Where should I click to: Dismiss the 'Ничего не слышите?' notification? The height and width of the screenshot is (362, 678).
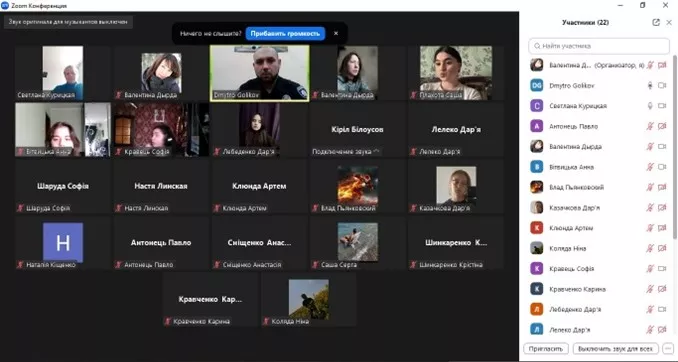(336, 33)
